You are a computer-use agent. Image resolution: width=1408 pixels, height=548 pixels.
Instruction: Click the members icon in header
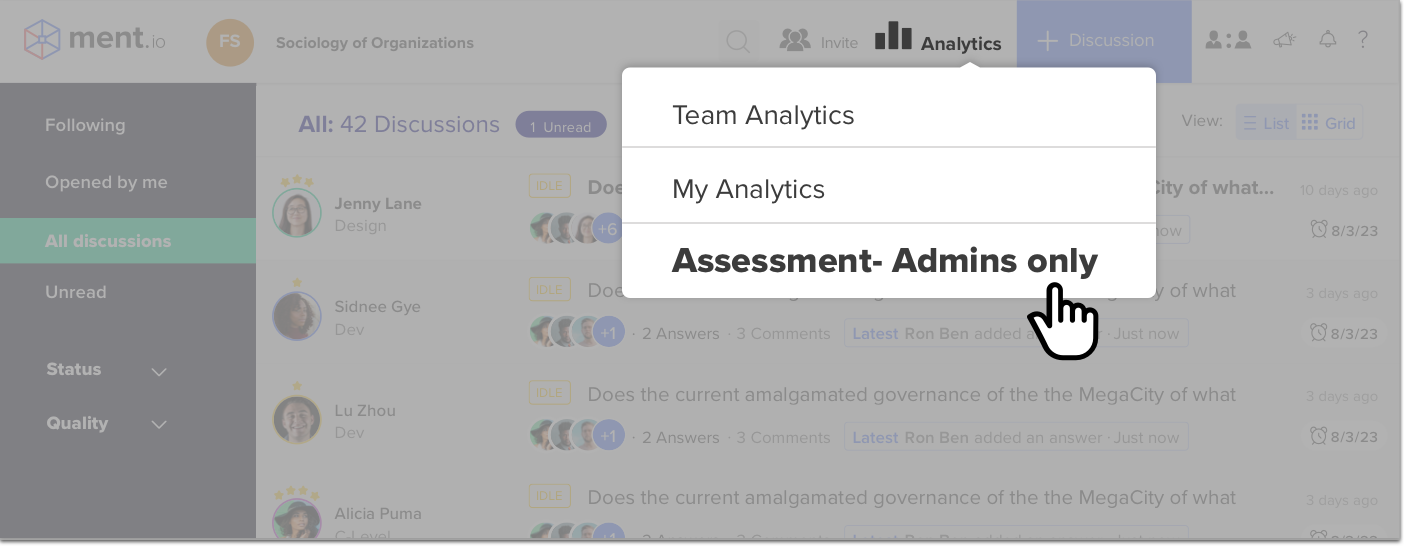click(x=1228, y=40)
